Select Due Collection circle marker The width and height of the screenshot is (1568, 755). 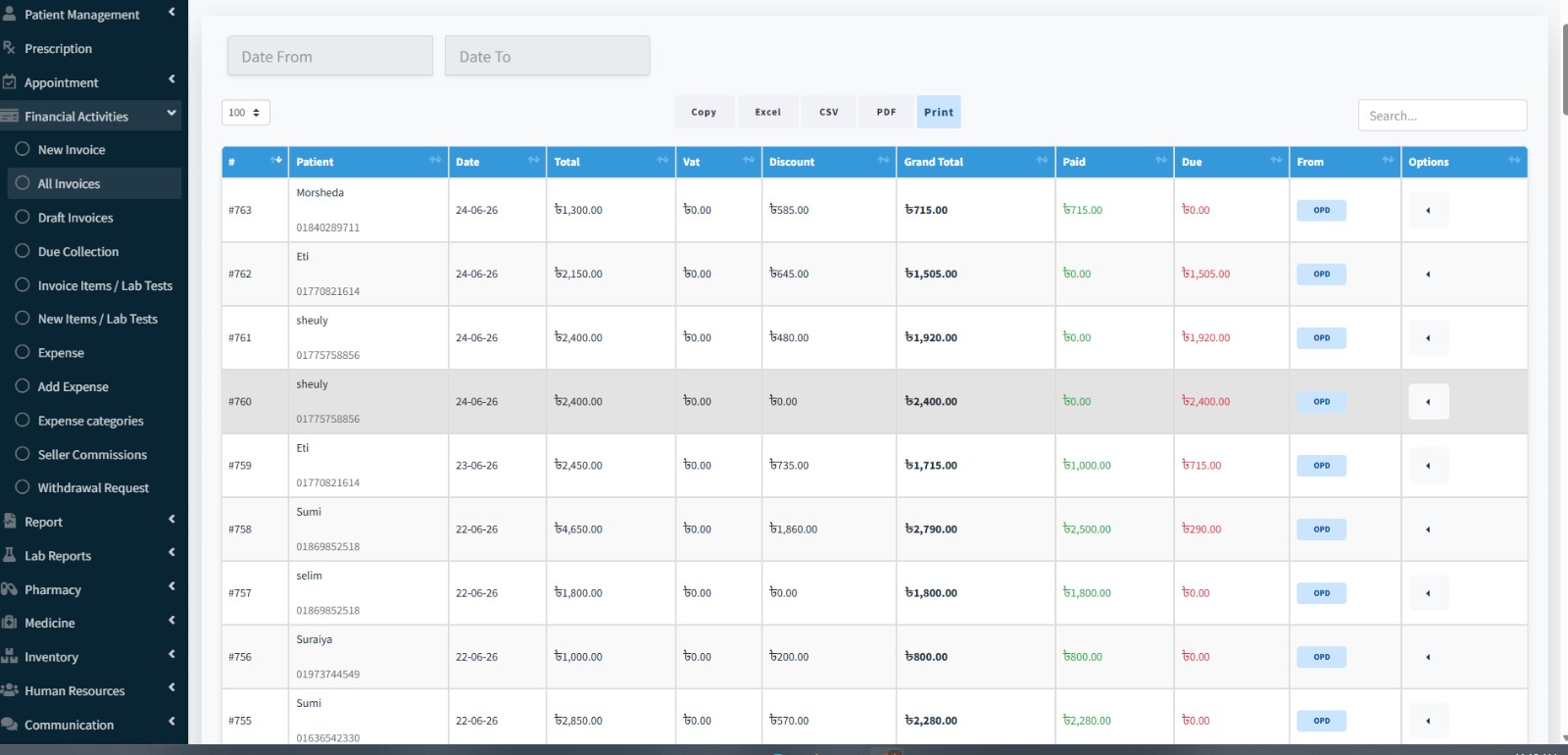coord(23,251)
